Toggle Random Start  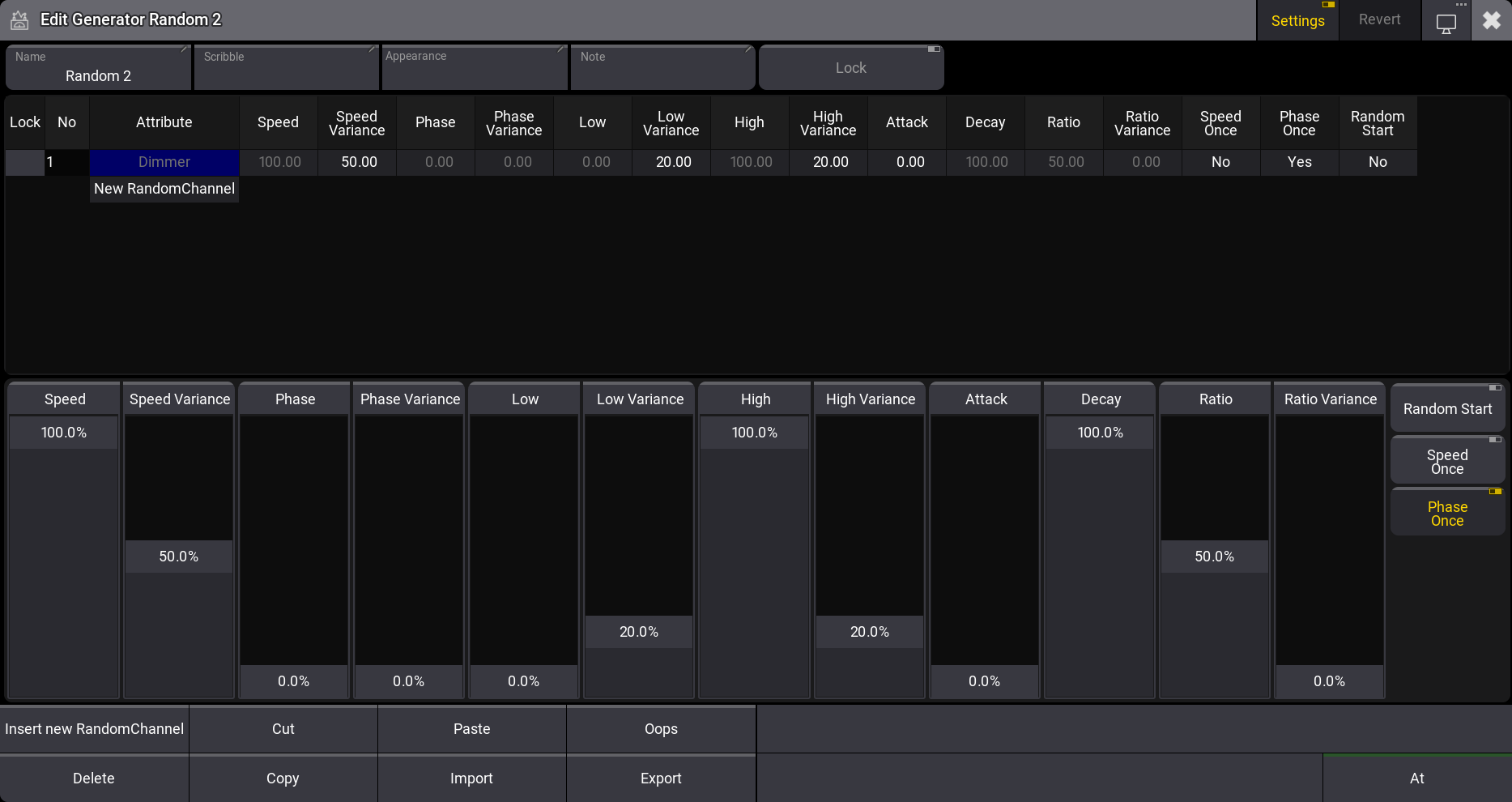click(x=1447, y=408)
